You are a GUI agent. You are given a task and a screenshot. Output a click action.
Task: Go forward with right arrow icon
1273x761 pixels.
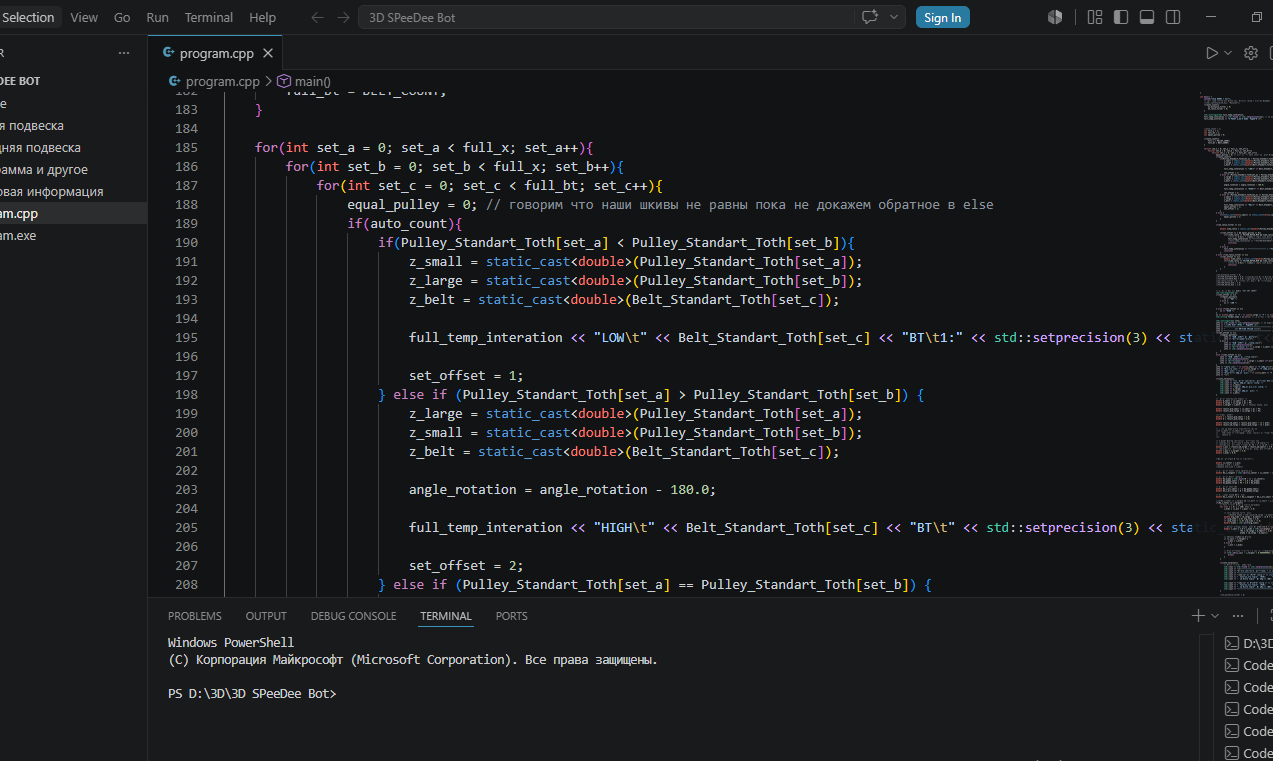click(x=344, y=17)
